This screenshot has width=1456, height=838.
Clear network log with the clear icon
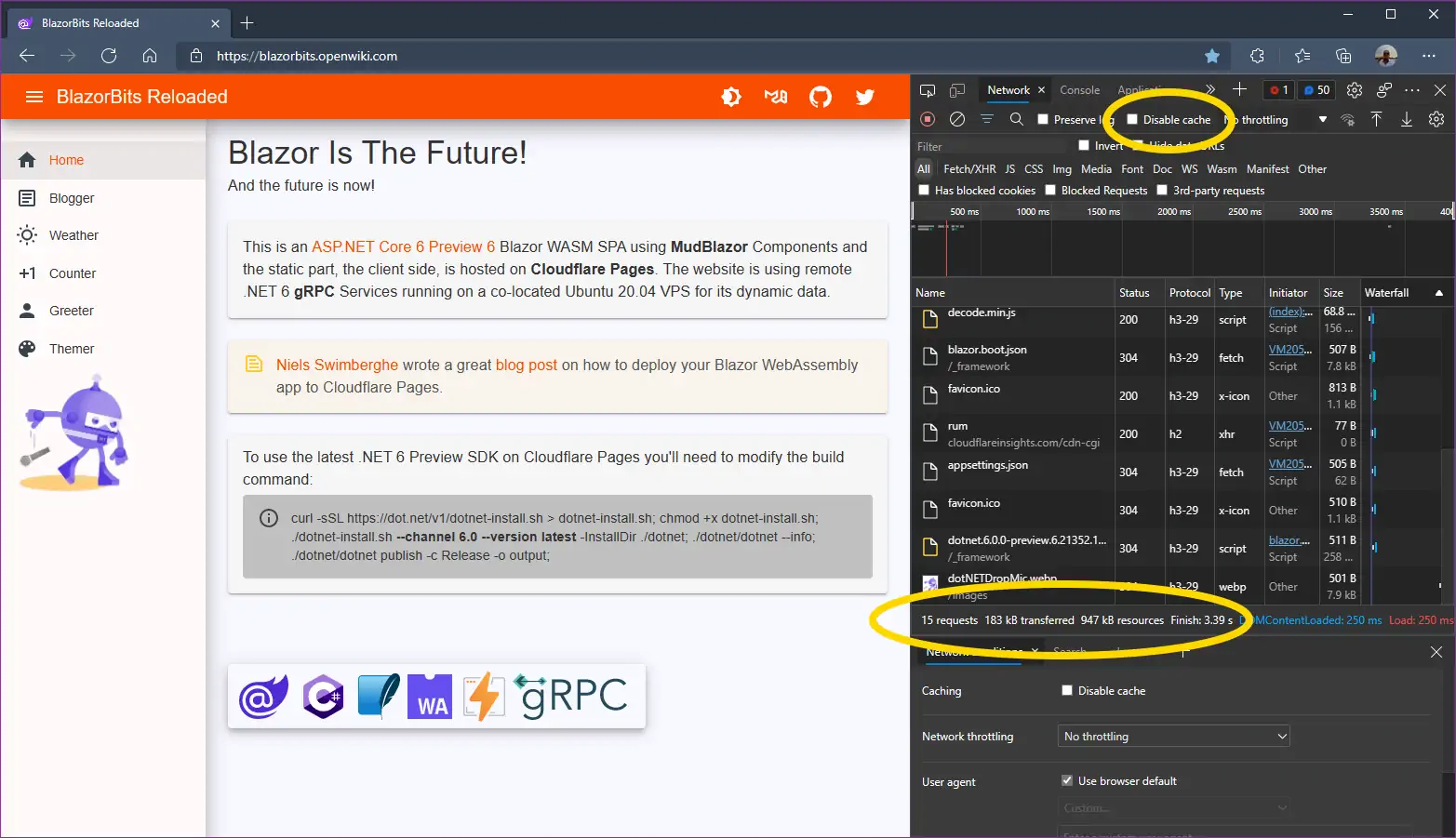click(957, 119)
